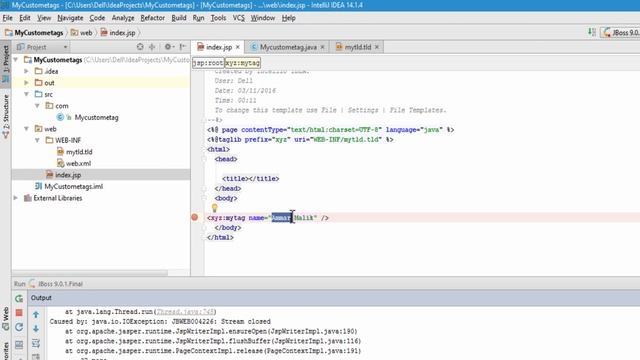
Task: Open the Project view type dropdown
Action: pos(42,47)
